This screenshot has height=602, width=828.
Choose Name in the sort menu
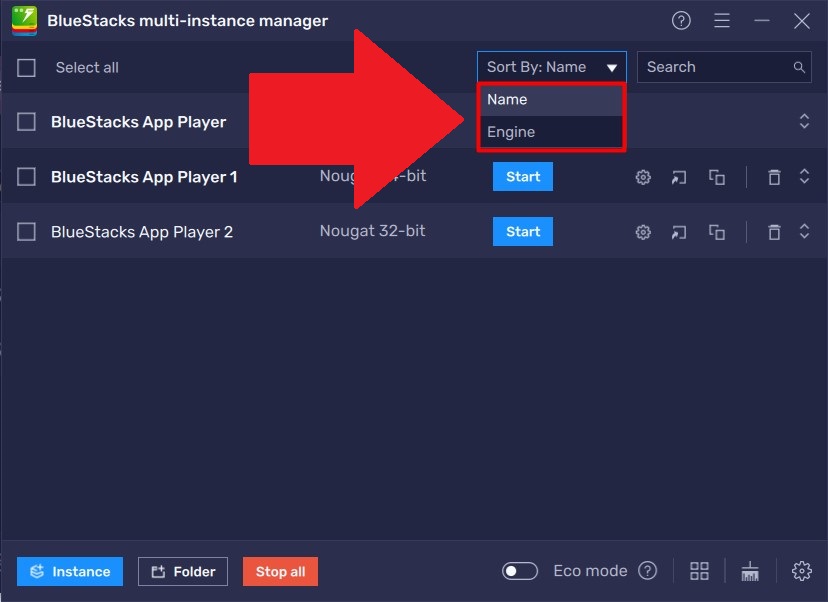coord(551,100)
